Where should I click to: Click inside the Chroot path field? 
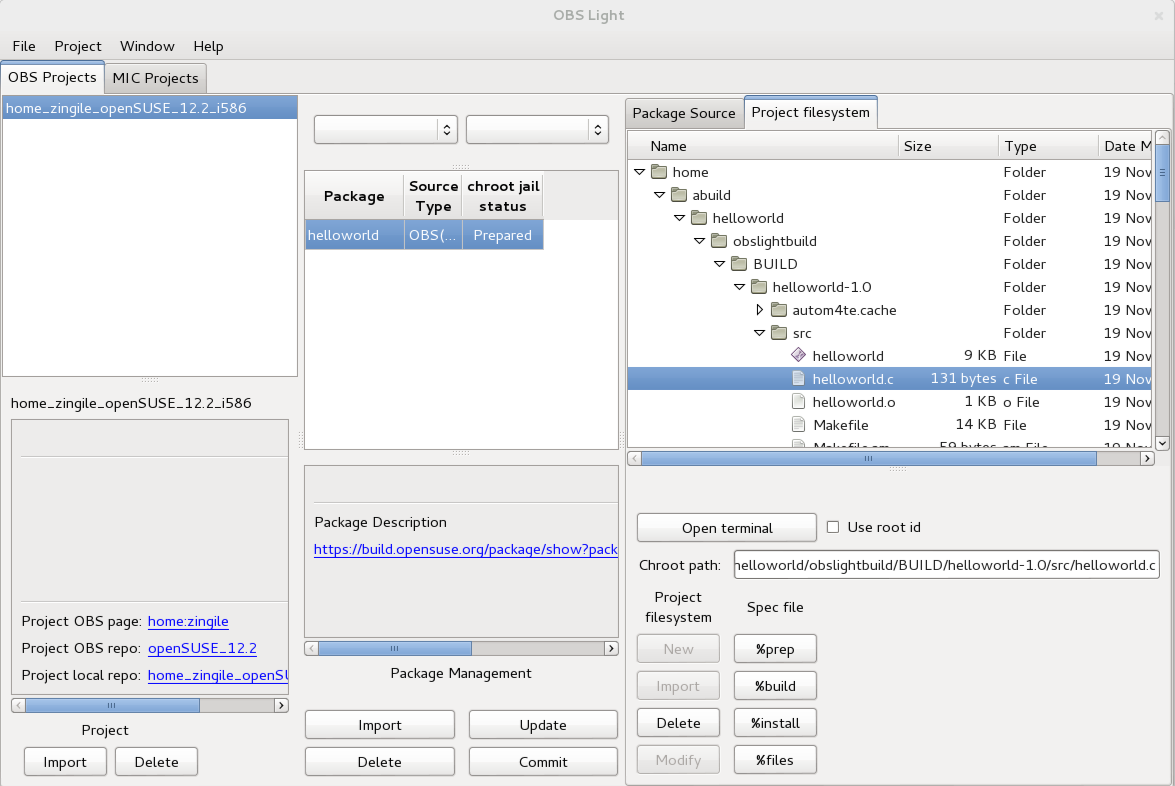(945, 565)
